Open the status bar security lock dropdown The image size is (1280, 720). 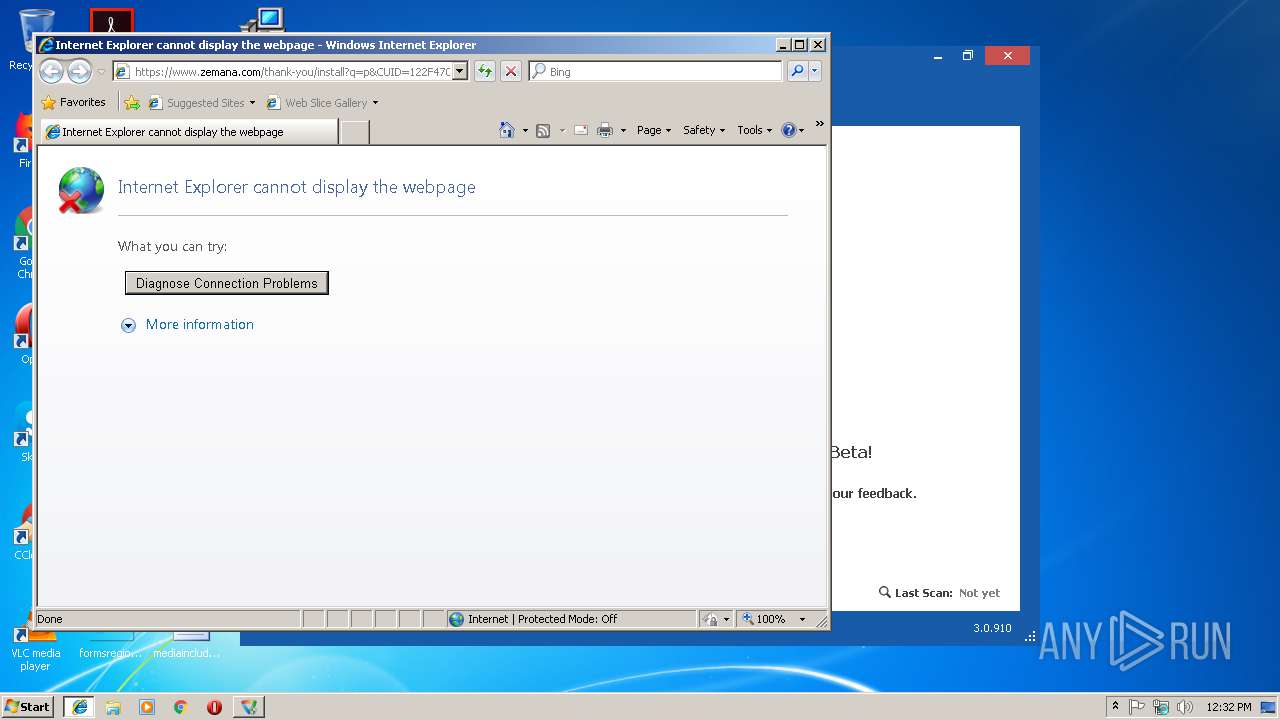[716, 619]
